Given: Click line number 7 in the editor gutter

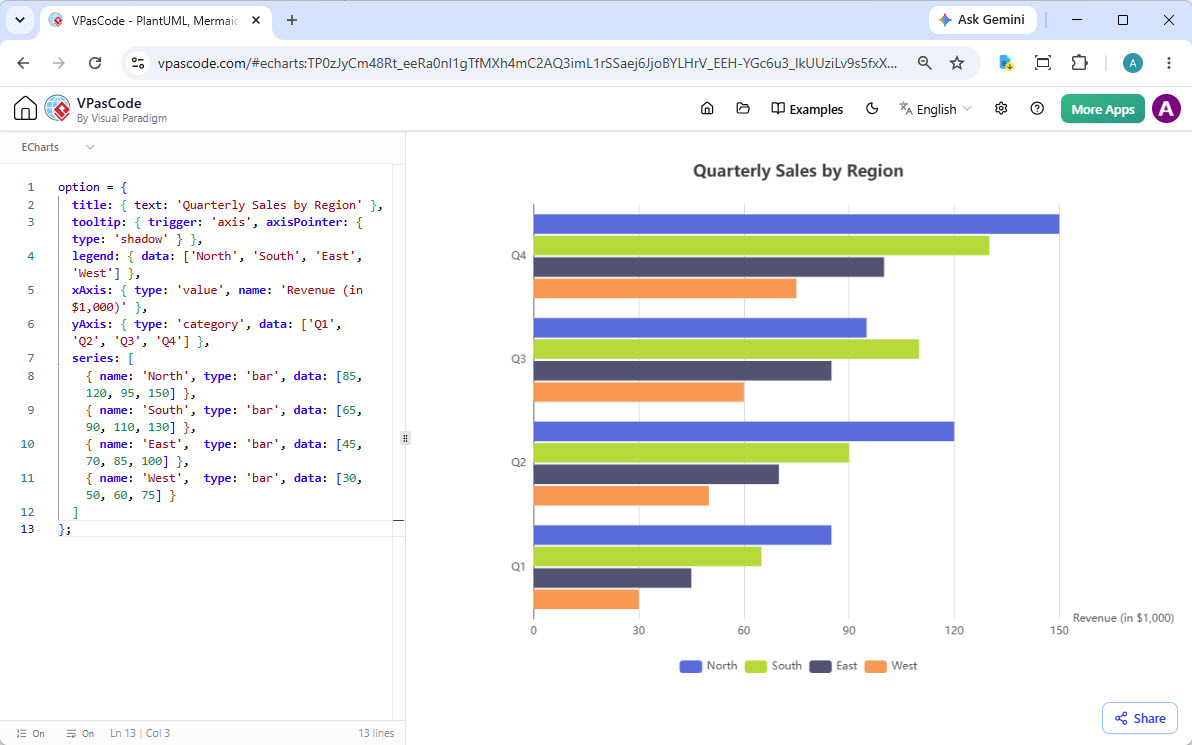Looking at the screenshot, I should (x=30, y=358).
